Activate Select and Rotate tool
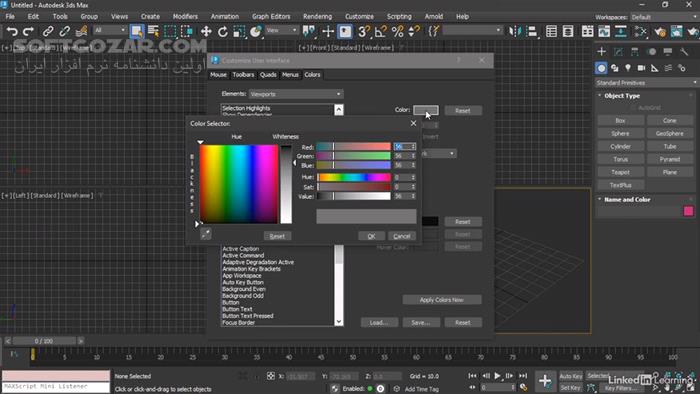The height and width of the screenshot is (394, 700). pyautogui.click(x=222, y=31)
